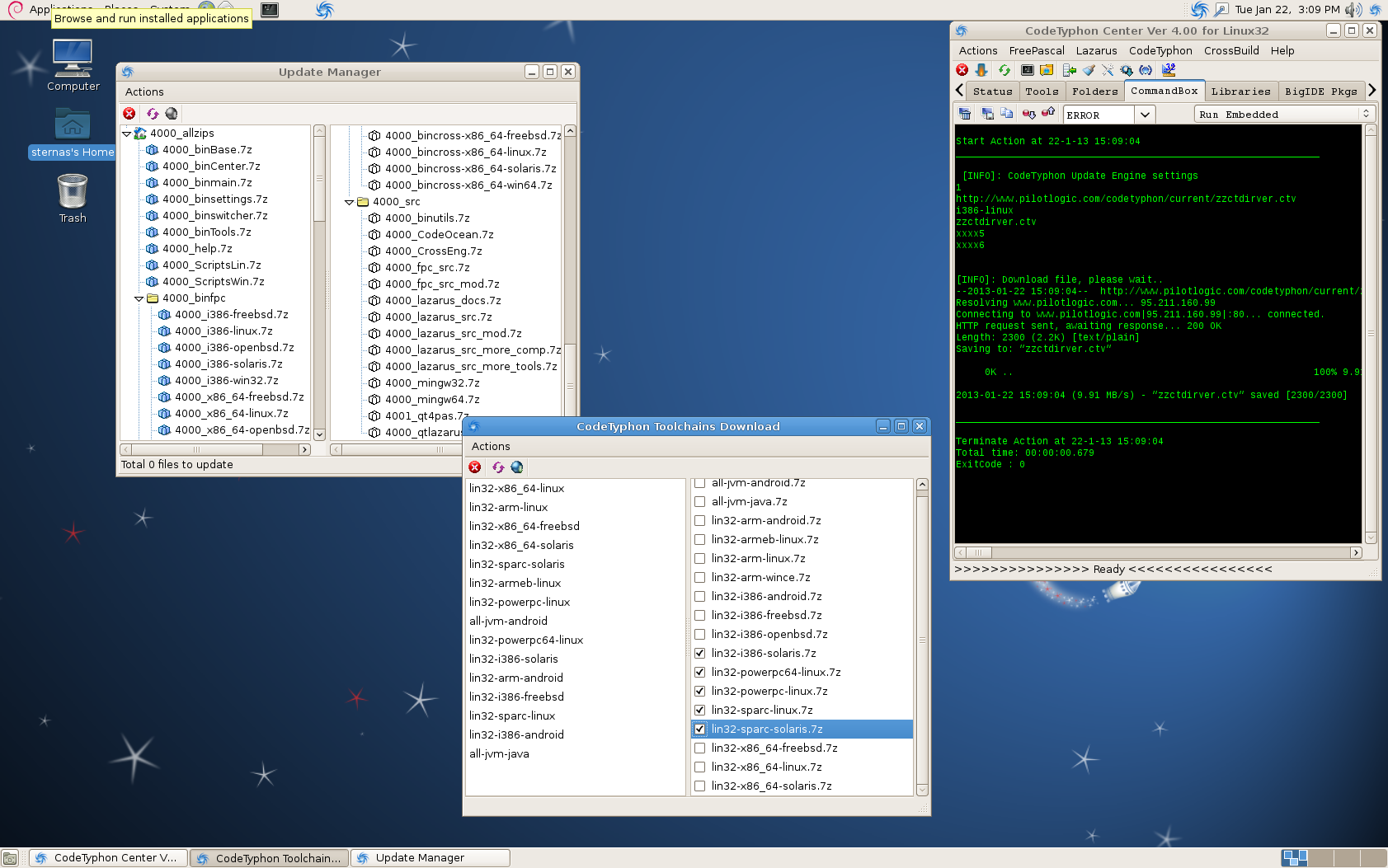Click Update Manager taskbar button

pos(431,858)
